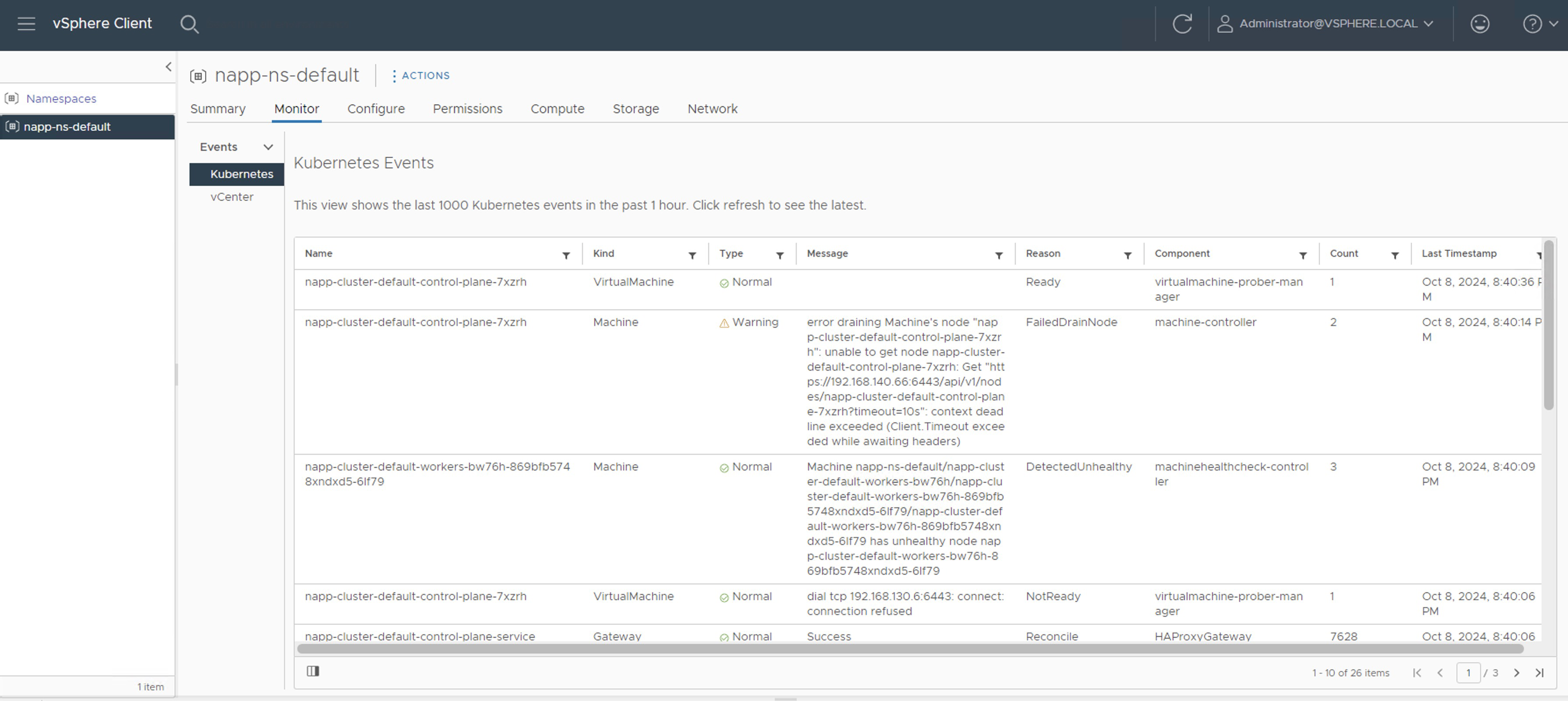Open the hamburger navigation menu
Image resolution: width=1568 pixels, height=701 pixels.
click(26, 24)
